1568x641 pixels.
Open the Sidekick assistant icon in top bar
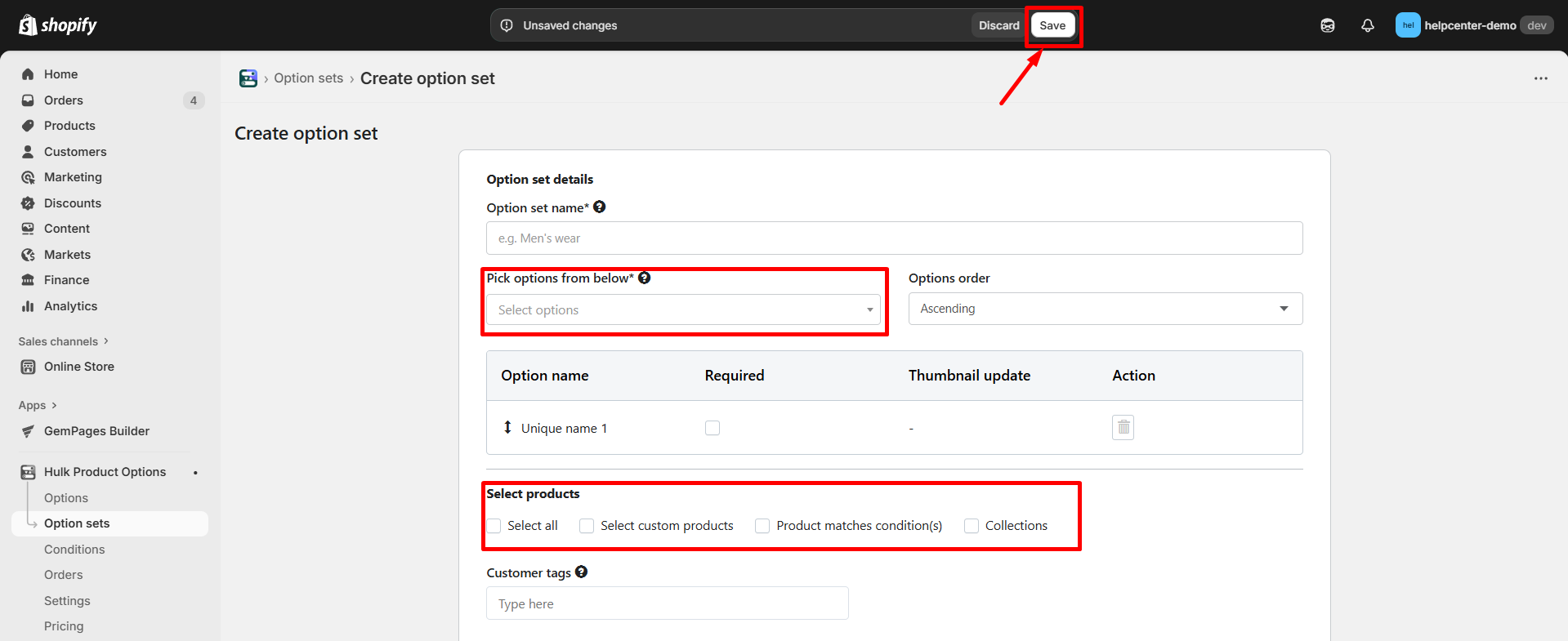coord(1328,25)
